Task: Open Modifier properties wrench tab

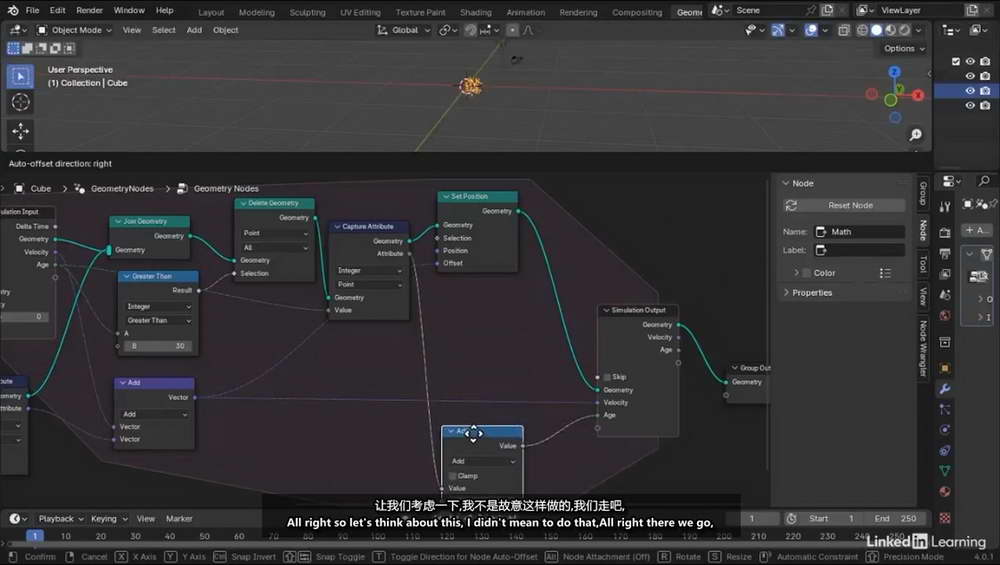Action: tap(945, 388)
